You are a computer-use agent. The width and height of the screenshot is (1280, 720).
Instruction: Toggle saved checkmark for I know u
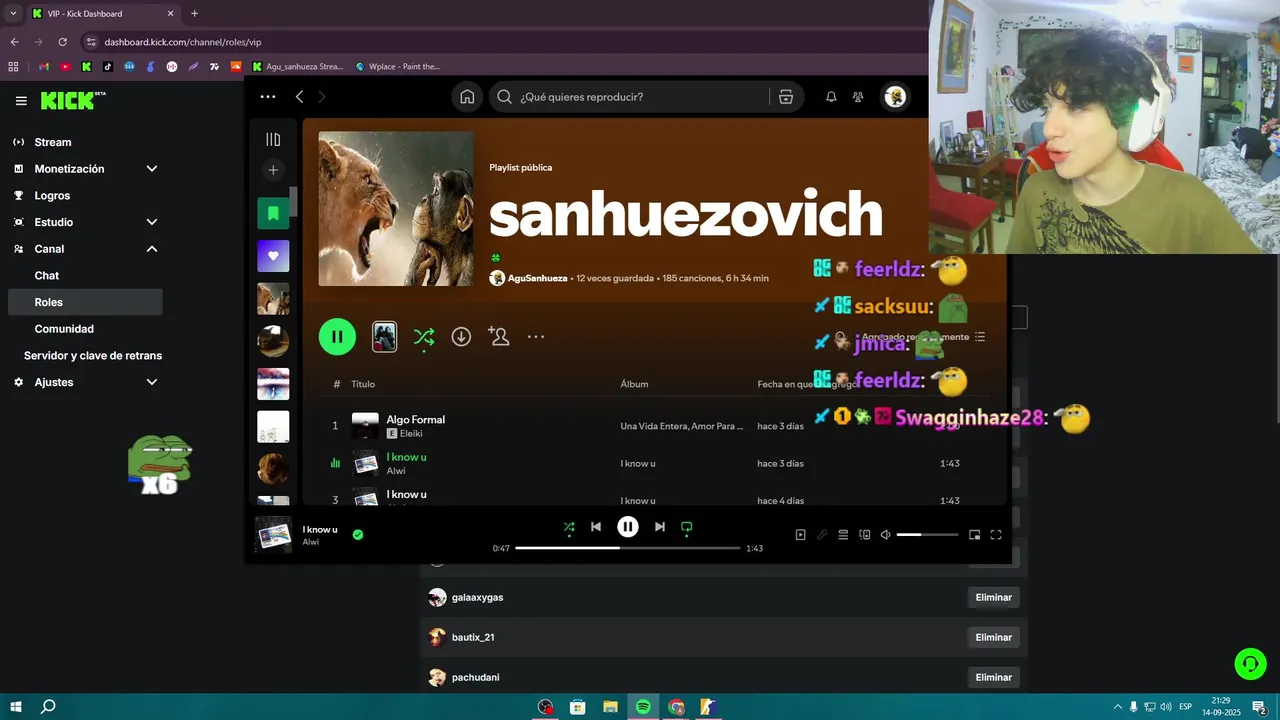click(x=358, y=535)
